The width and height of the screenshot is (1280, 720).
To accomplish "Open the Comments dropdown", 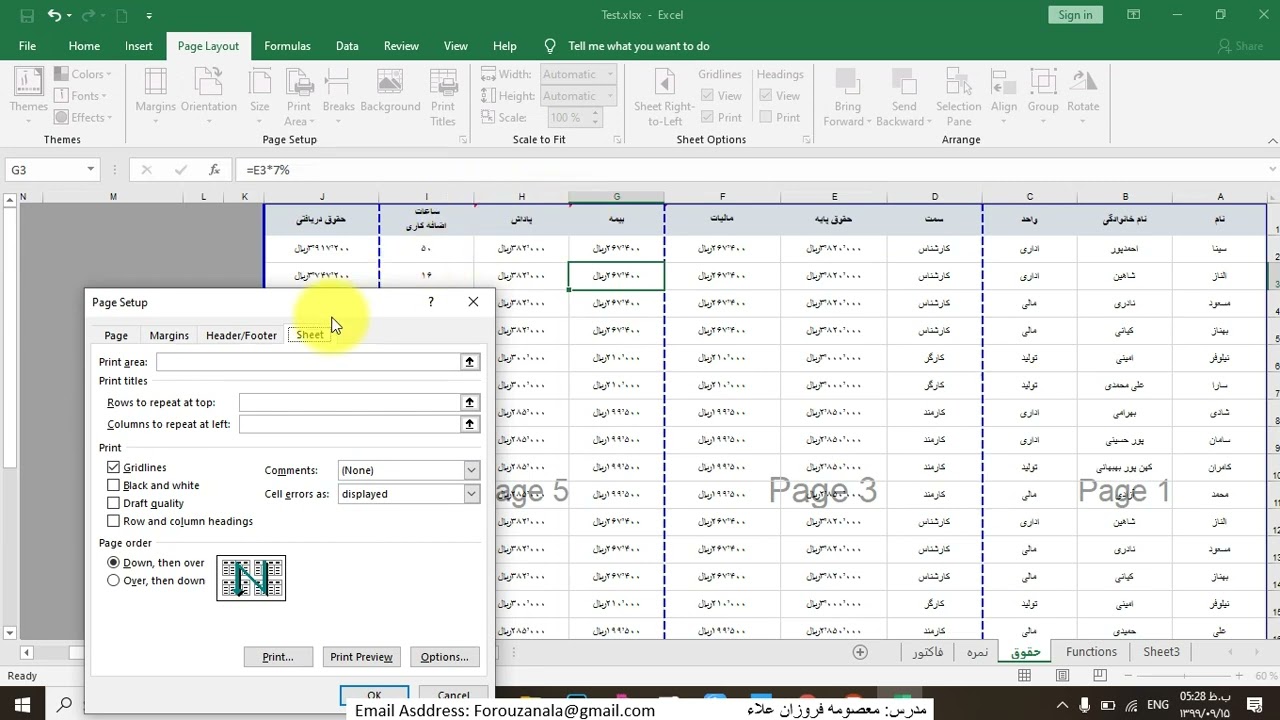I will coord(471,470).
